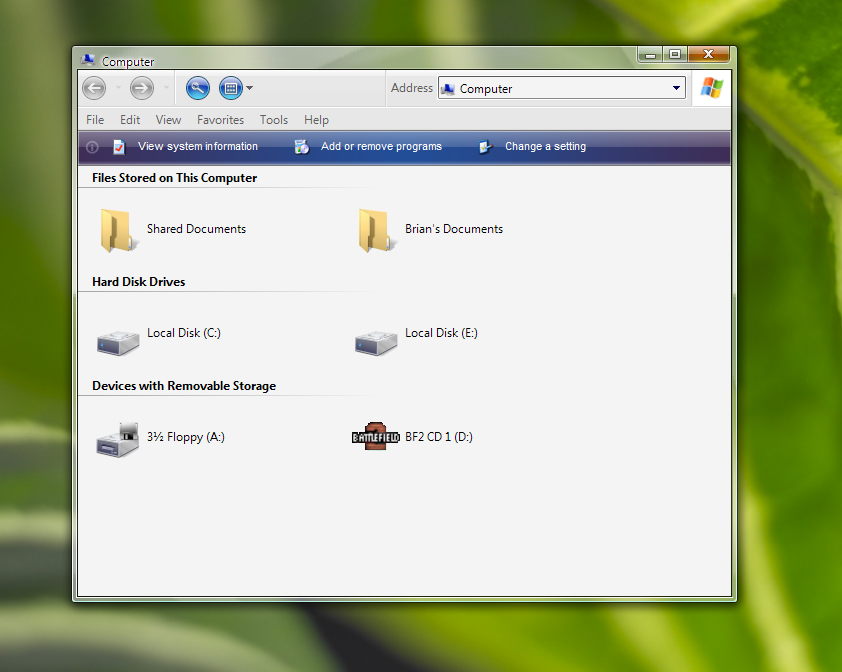Select the Local Disk (C:) drive icon
The image size is (842, 672).
[118, 340]
